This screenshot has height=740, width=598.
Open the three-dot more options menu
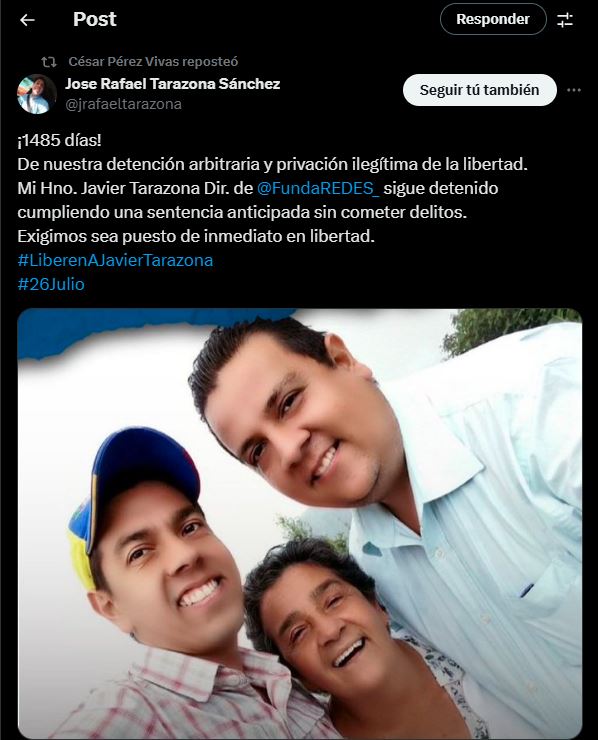573,90
